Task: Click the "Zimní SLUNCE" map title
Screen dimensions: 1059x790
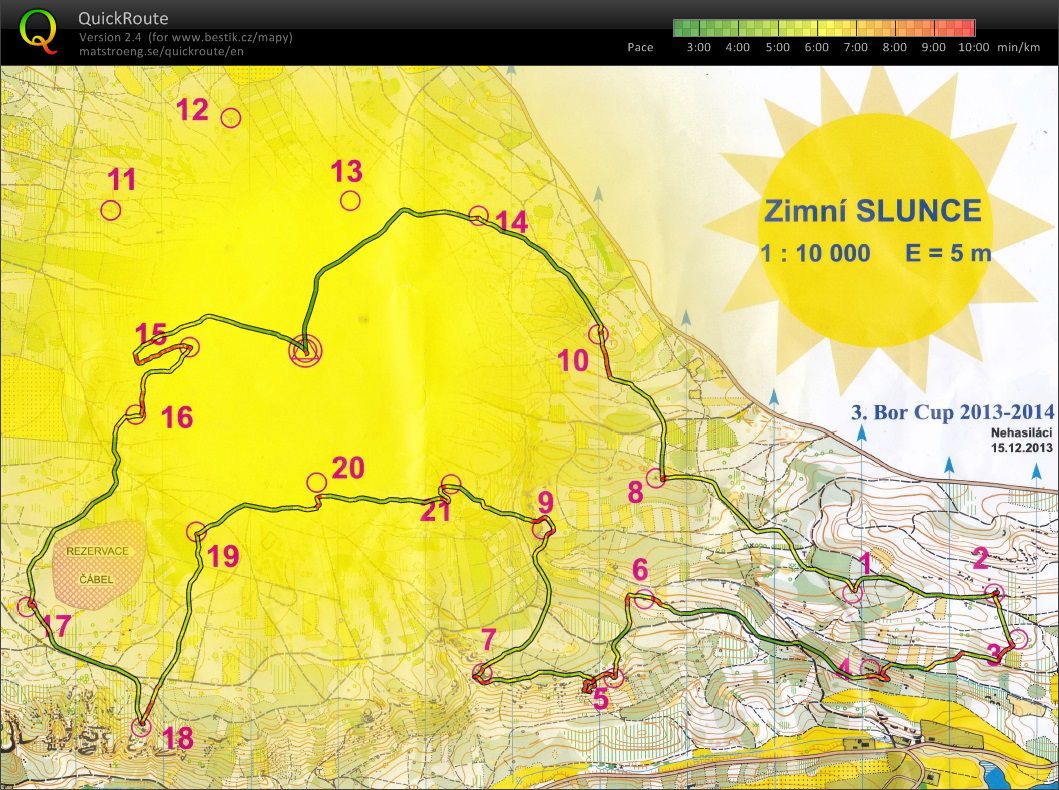Action: point(872,211)
